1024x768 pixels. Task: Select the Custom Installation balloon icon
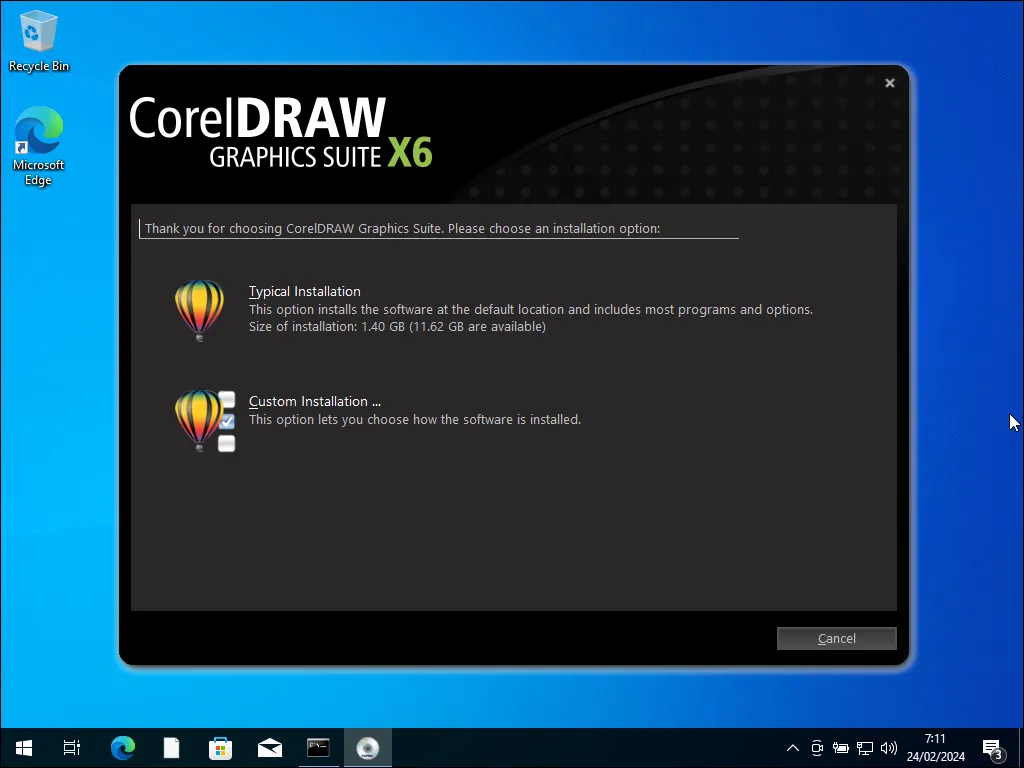point(199,419)
